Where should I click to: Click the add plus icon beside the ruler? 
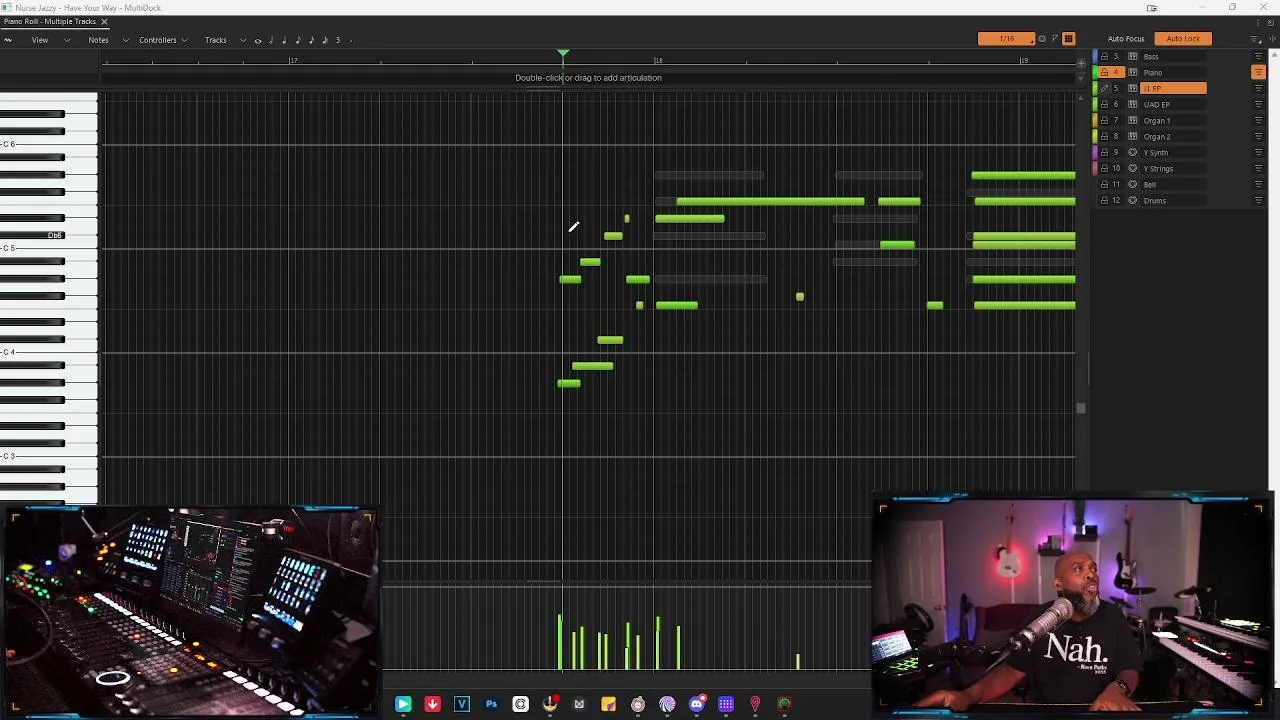tap(1081, 63)
